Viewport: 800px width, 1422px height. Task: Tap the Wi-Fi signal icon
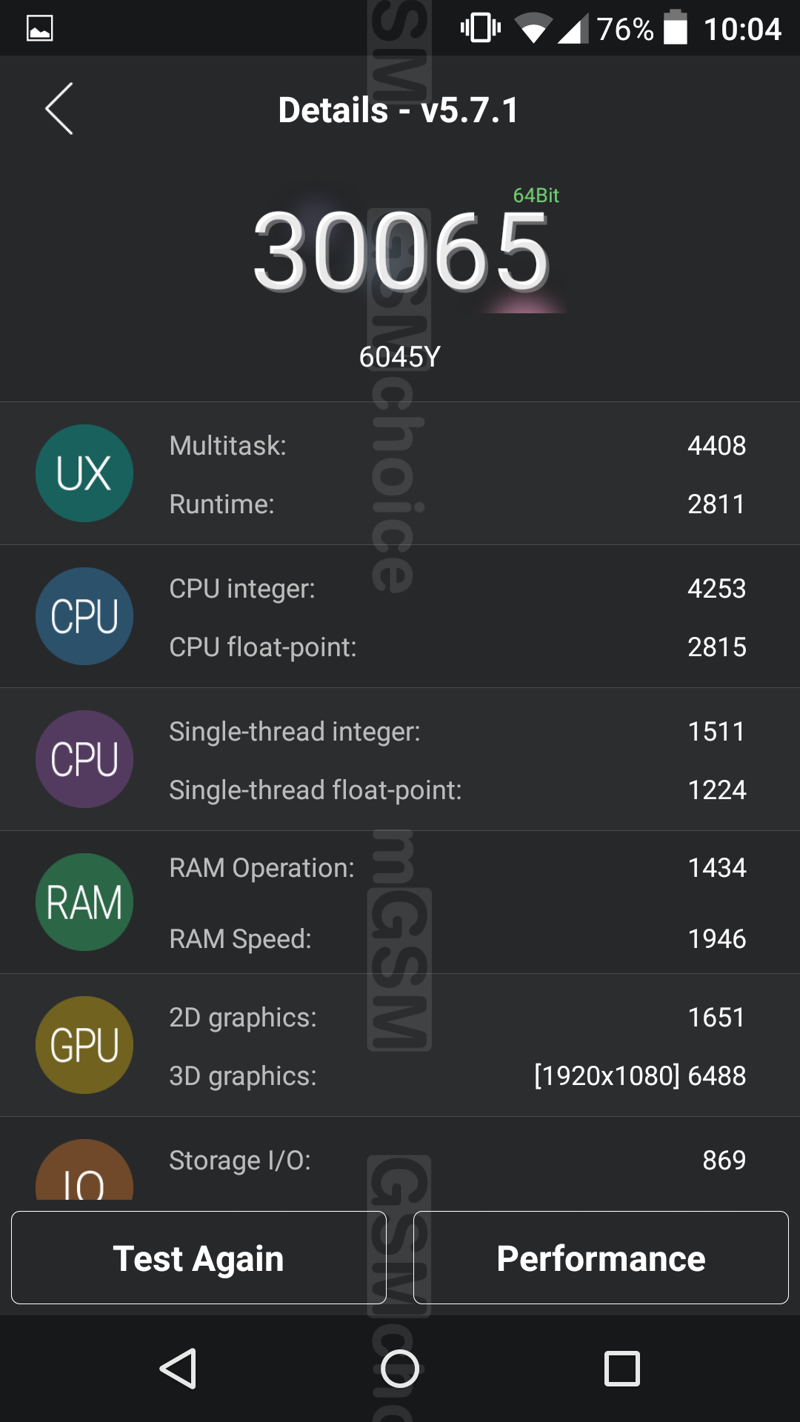click(x=533, y=29)
